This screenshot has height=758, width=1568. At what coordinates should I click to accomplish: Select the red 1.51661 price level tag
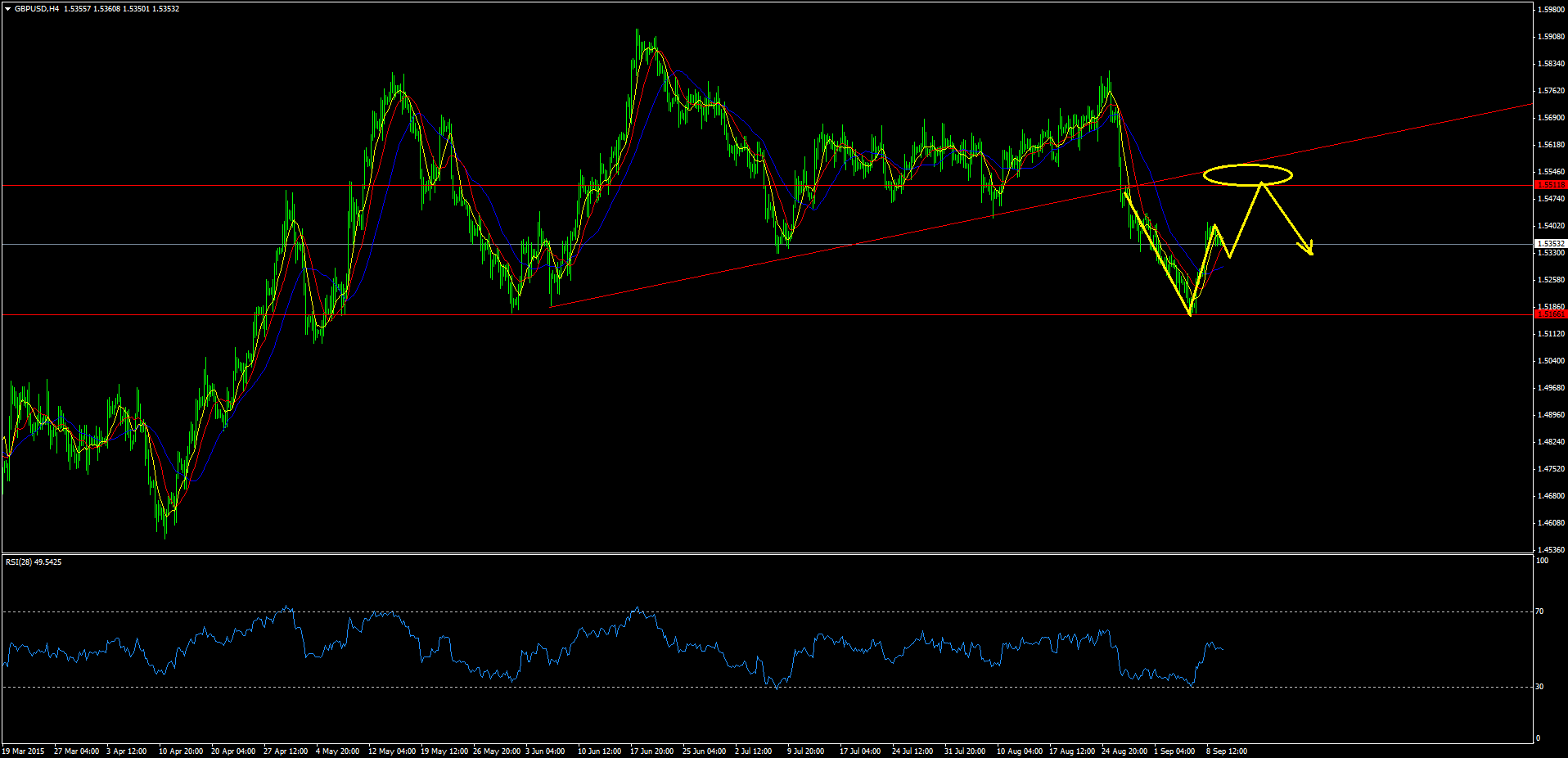click(1551, 314)
